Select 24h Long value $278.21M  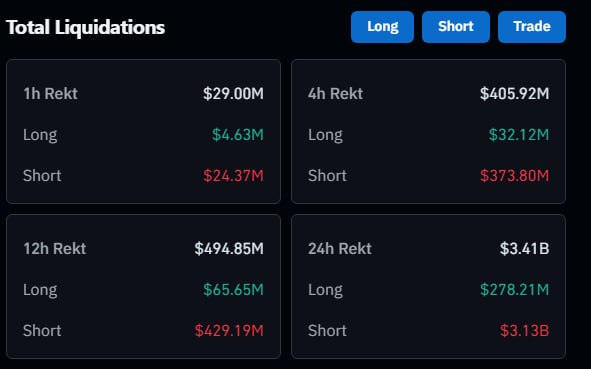pos(514,289)
